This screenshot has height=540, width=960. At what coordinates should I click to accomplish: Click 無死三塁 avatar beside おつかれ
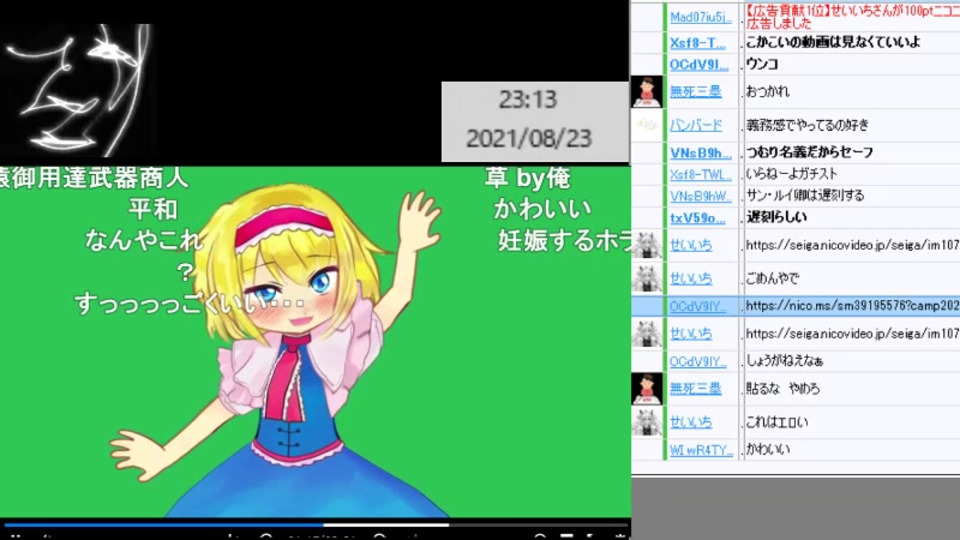point(647,92)
